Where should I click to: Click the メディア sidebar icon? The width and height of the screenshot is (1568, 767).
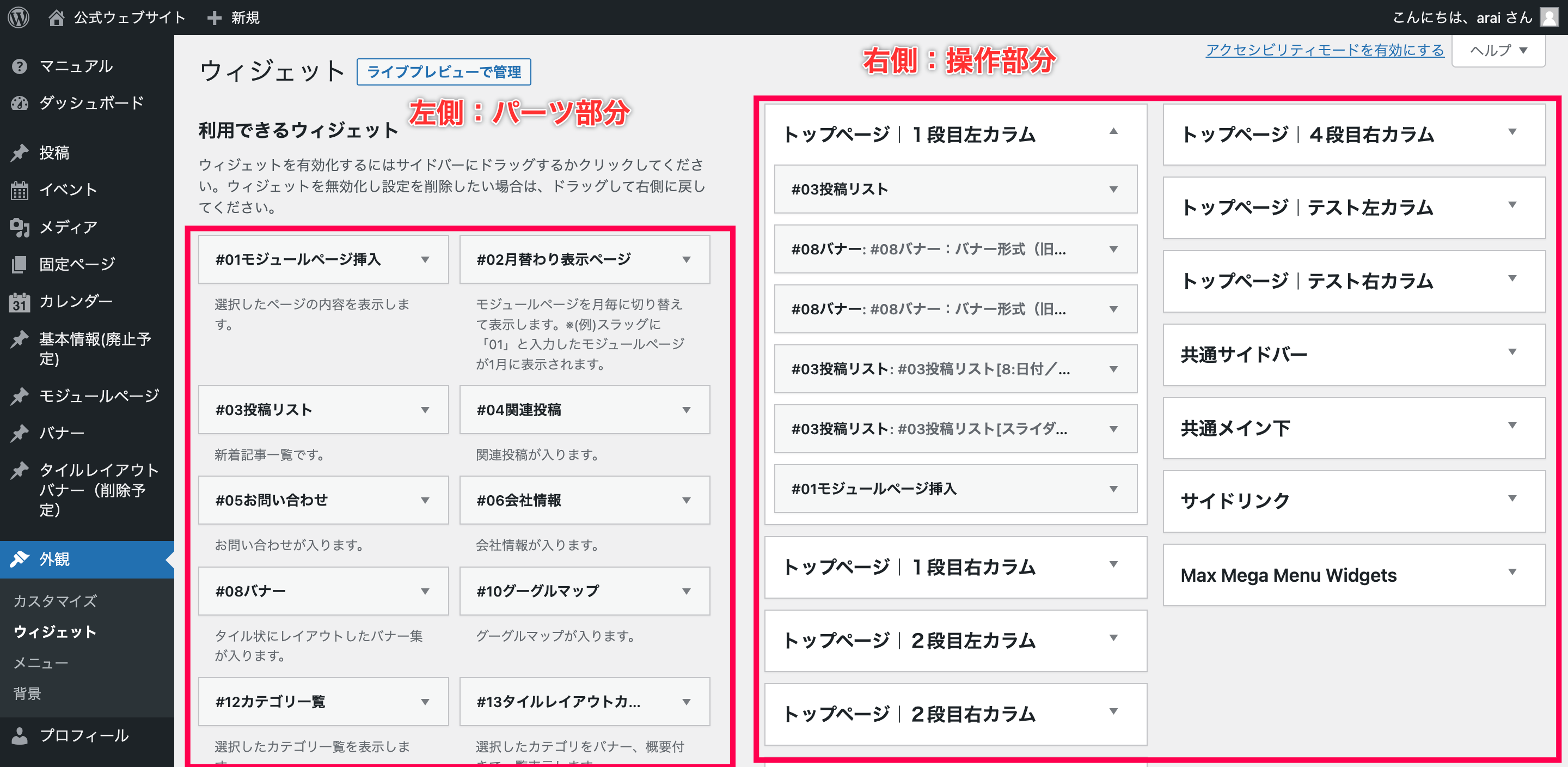click(20, 227)
